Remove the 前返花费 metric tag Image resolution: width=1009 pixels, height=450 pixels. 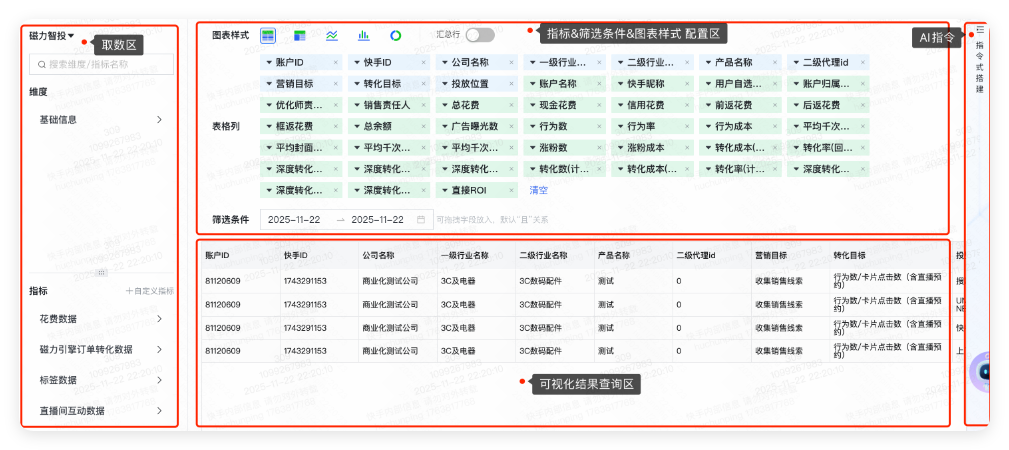click(x=775, y=105)
